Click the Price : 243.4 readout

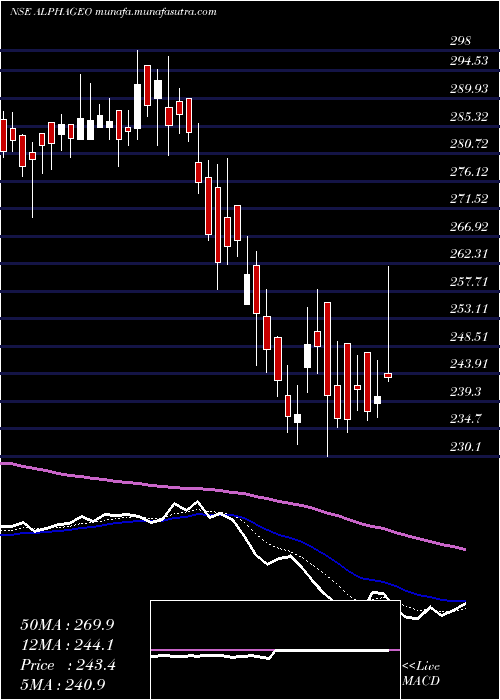pyautogui.click(x=68, y=665)
